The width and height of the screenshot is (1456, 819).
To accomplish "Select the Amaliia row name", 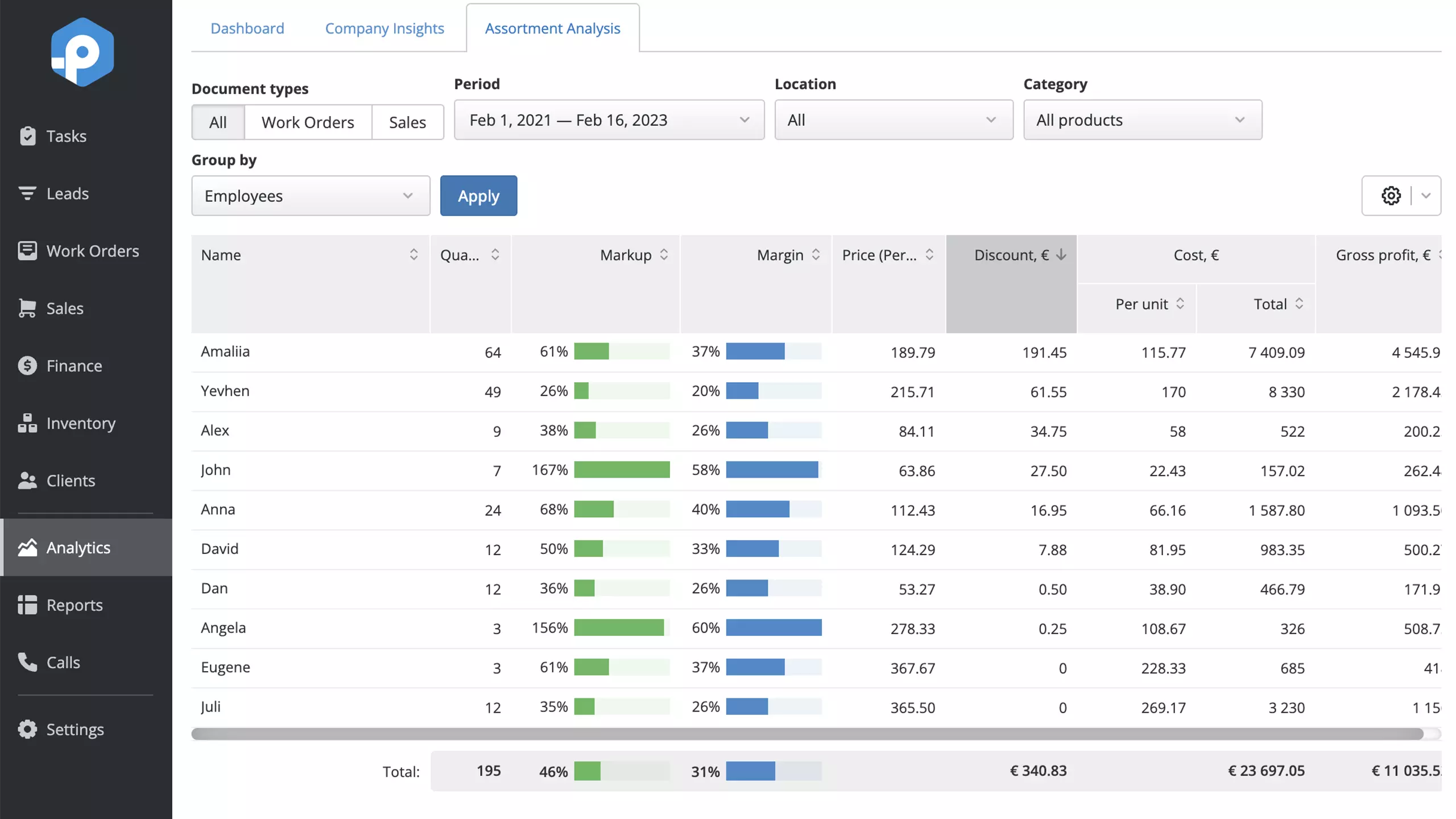I will (225, 351).
